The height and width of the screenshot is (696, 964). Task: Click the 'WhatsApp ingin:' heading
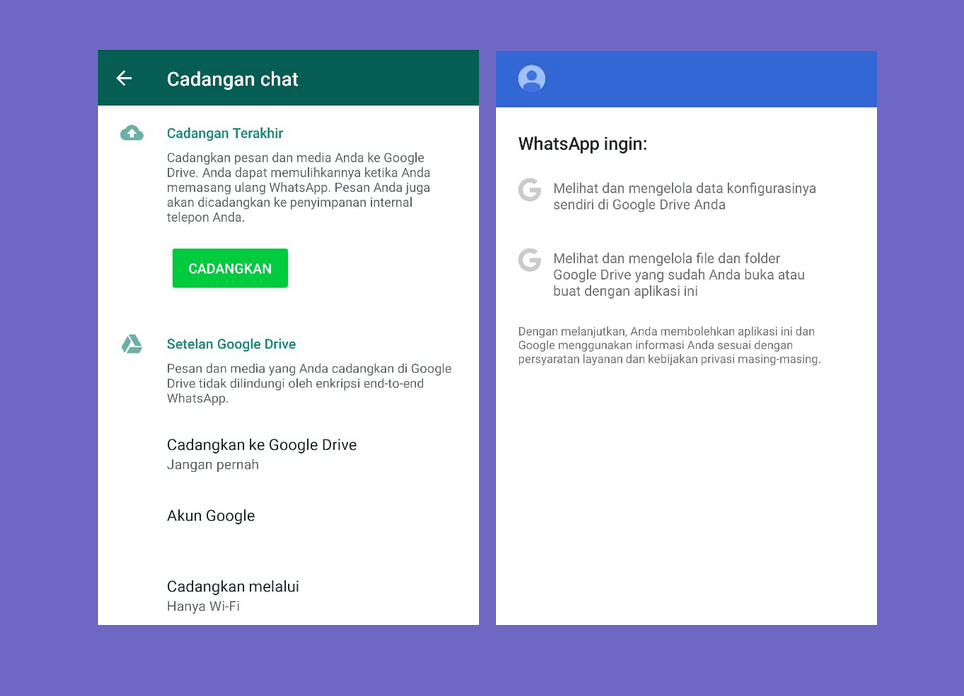(x=583, y=144)
